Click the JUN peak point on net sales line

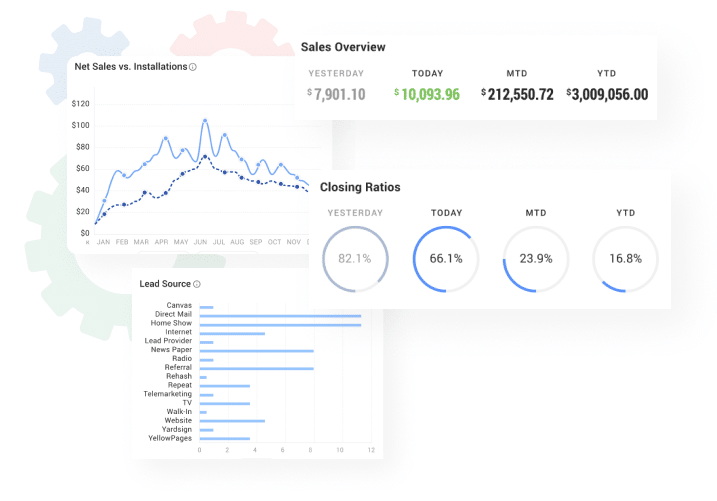coord(205,121)
